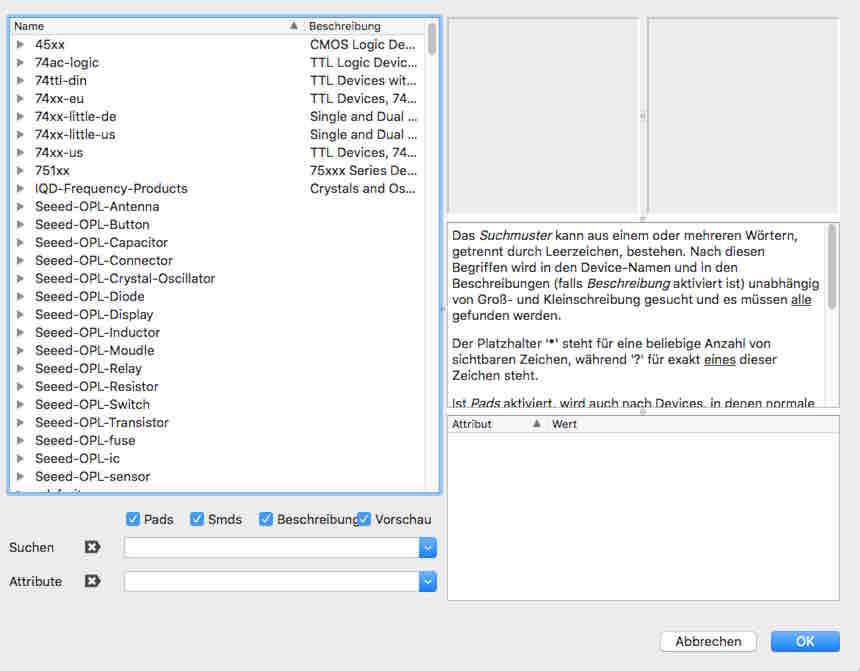
Task: Click the 'CMOS Logic De...' description
Action: 363,44
